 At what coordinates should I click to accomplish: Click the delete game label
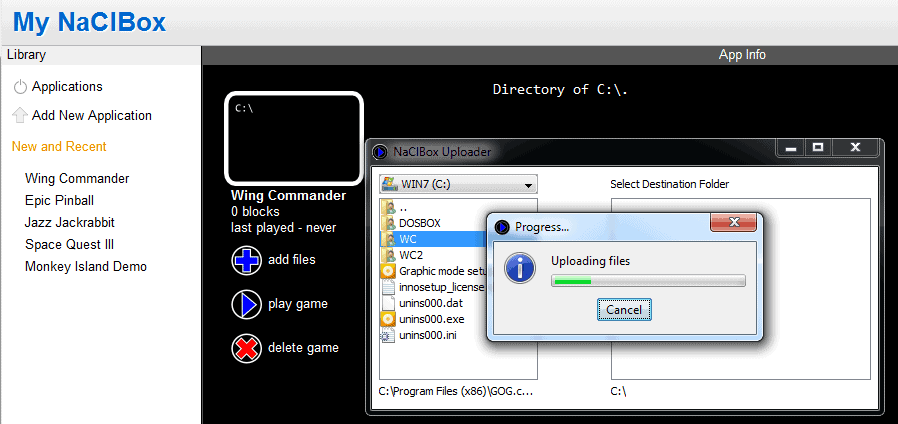(x=303, y=348)
